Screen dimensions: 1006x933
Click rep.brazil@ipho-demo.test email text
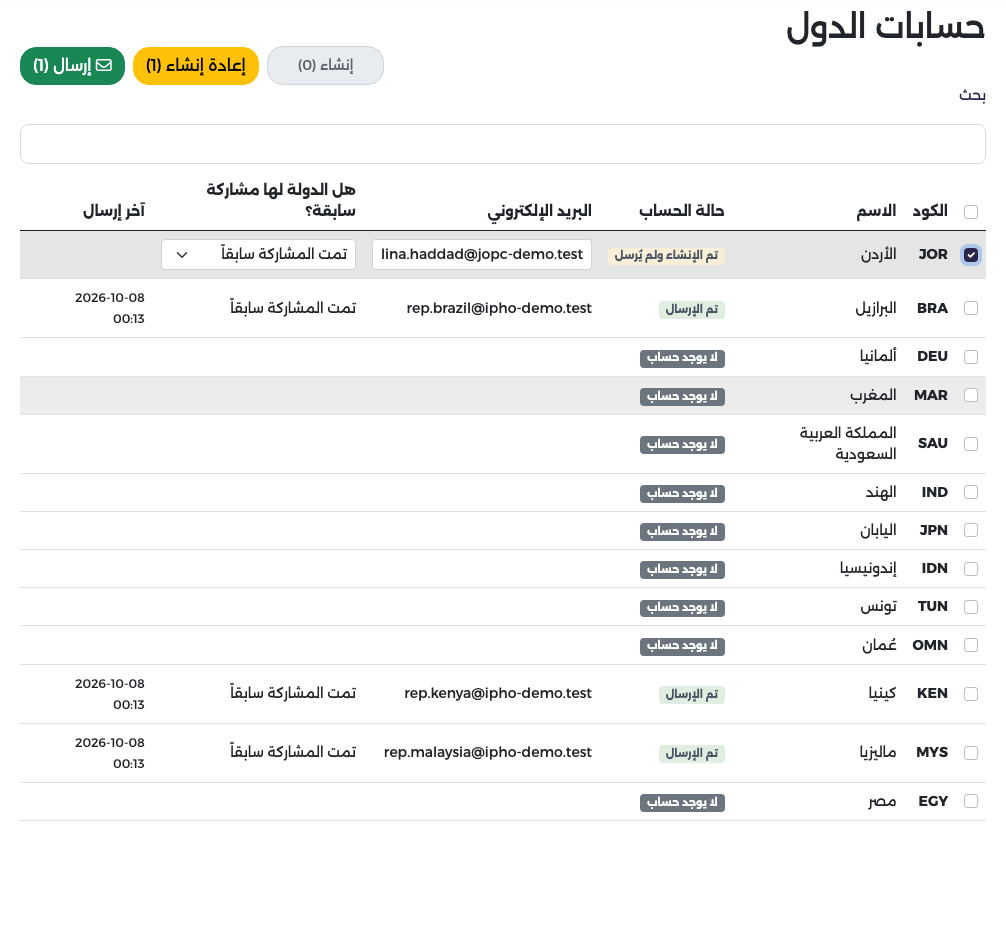tap(499, 309)
